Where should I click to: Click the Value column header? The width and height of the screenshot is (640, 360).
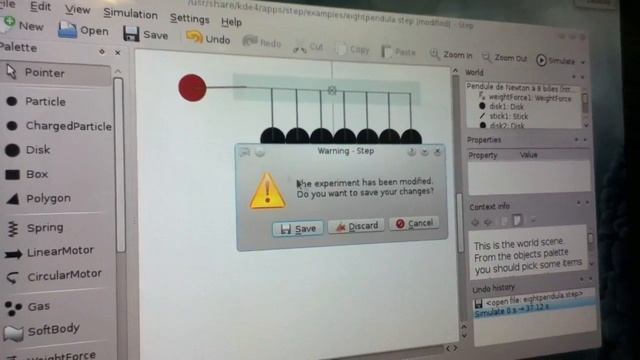(529, 155)
